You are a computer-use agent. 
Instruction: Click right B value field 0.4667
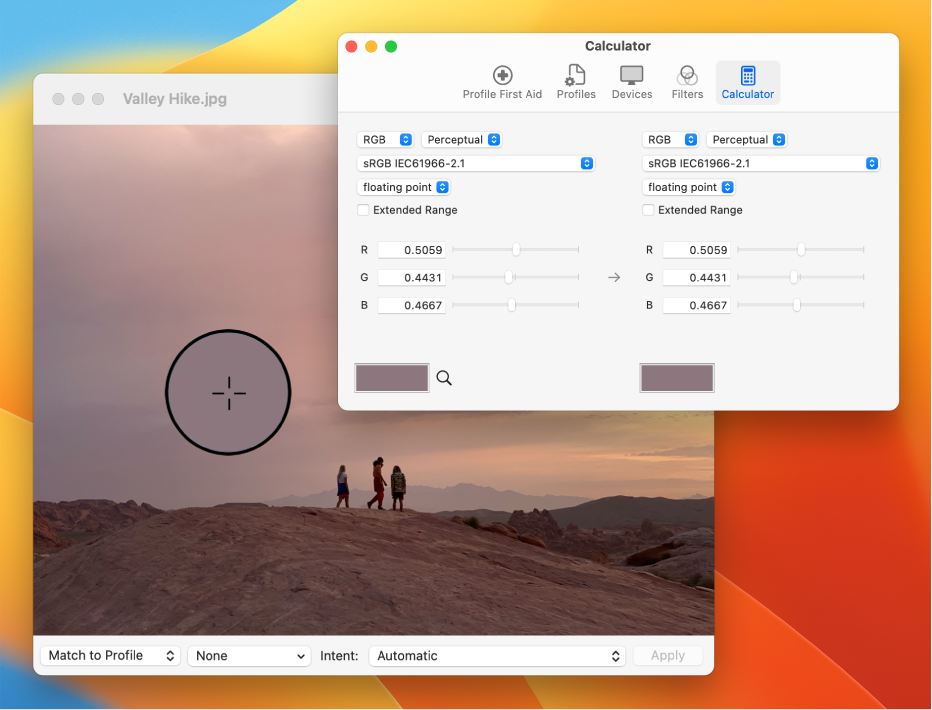pos(697,305)
